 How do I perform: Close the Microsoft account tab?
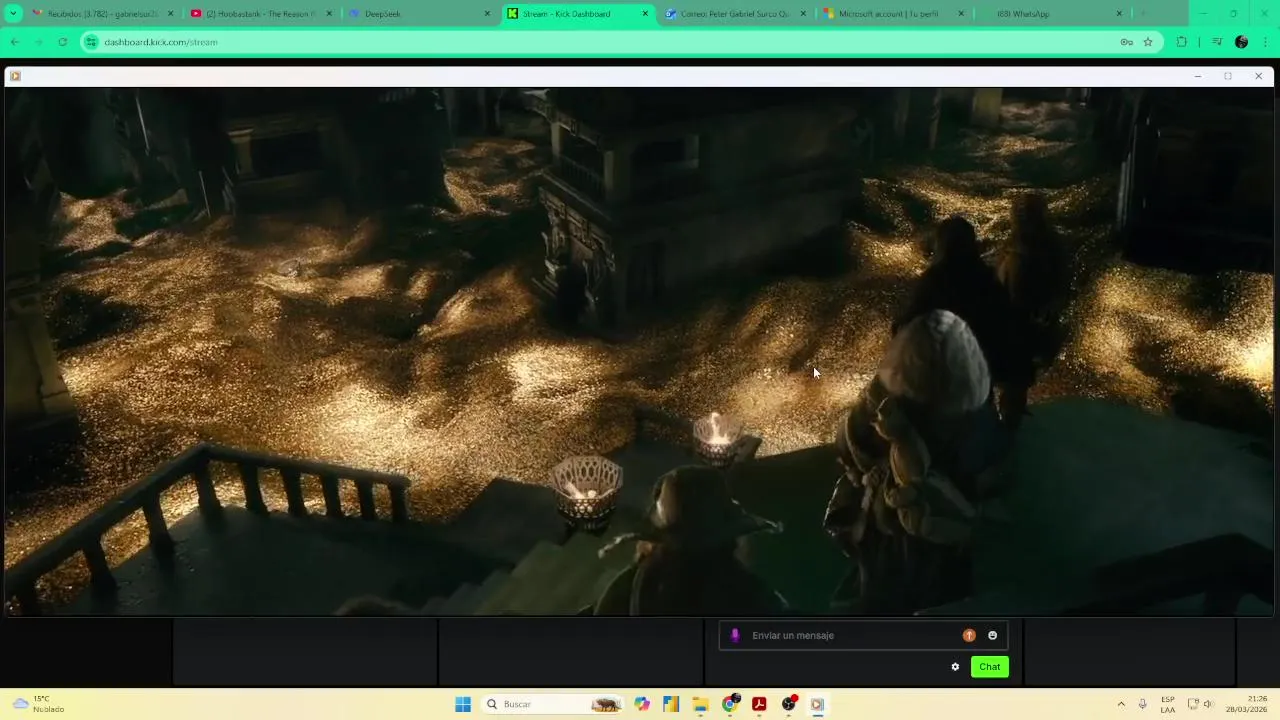961,14
